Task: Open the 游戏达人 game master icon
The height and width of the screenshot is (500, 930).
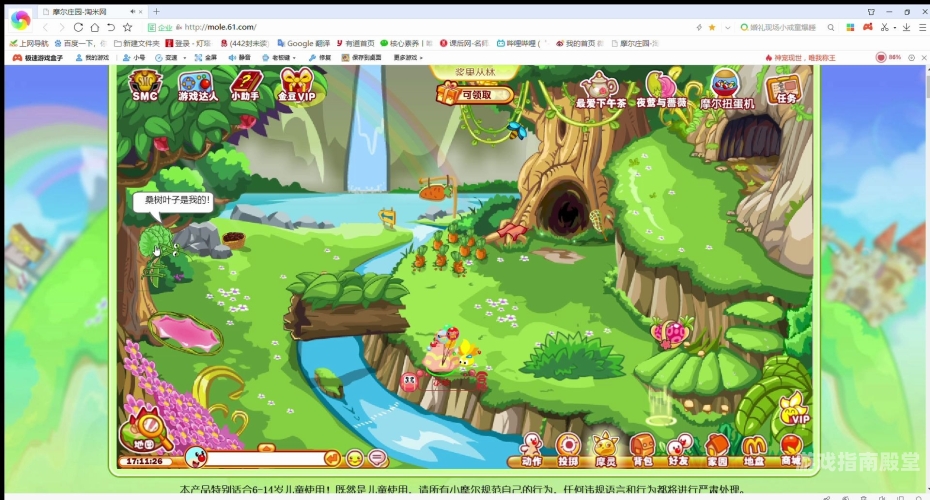Action: pos(197,86)
